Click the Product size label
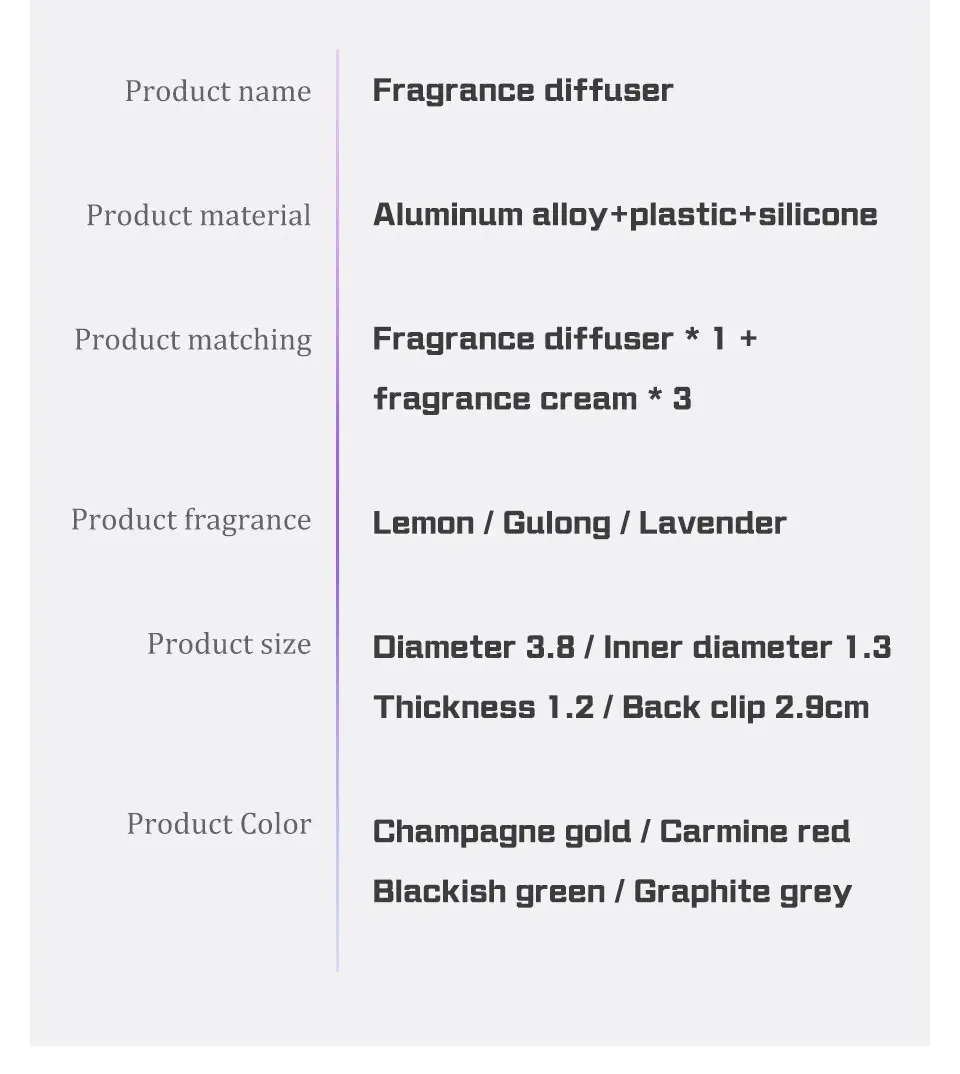This screenshot has width=960, height=1074. (x=229, y=645)
